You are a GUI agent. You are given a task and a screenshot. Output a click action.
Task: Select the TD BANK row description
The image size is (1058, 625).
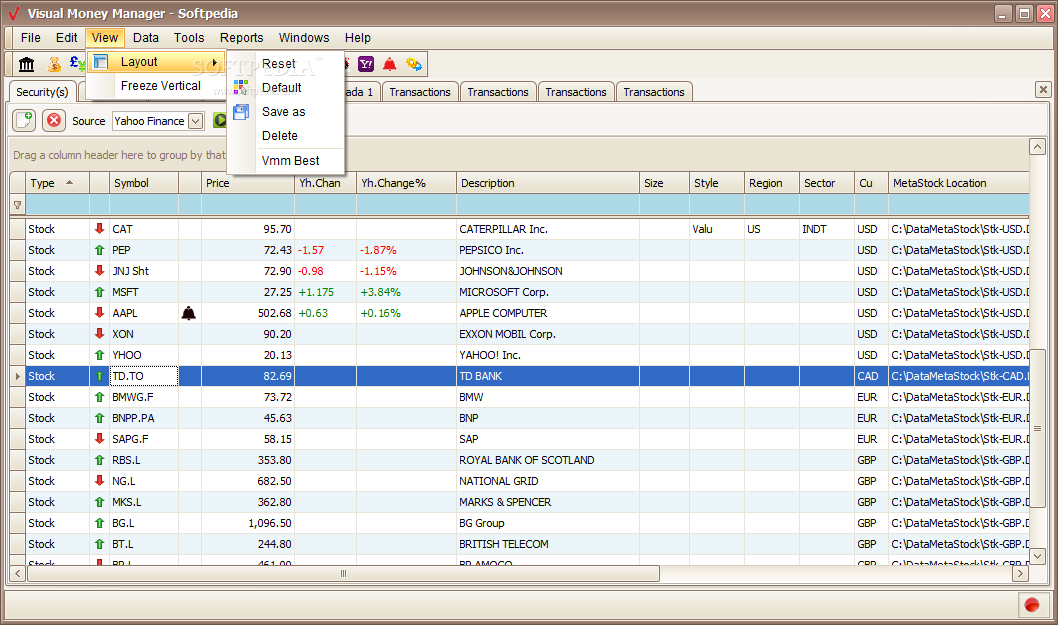[547, 376]
